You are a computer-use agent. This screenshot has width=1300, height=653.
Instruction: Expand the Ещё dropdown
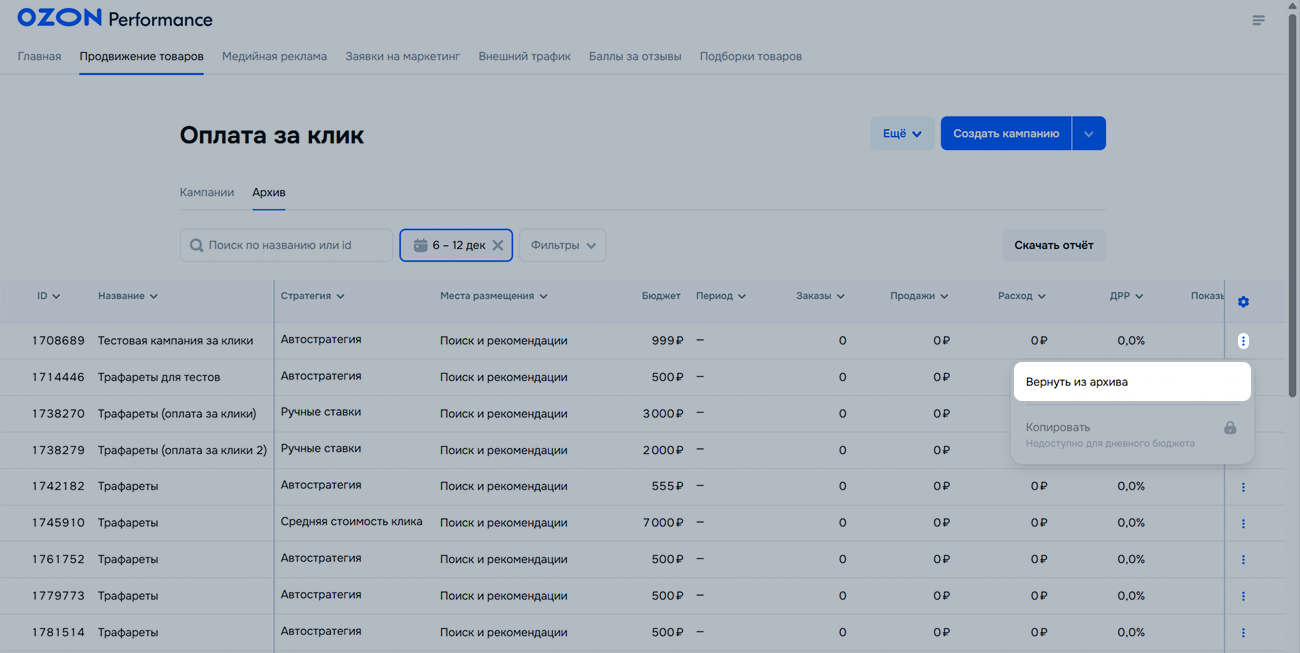pos(901,134)
